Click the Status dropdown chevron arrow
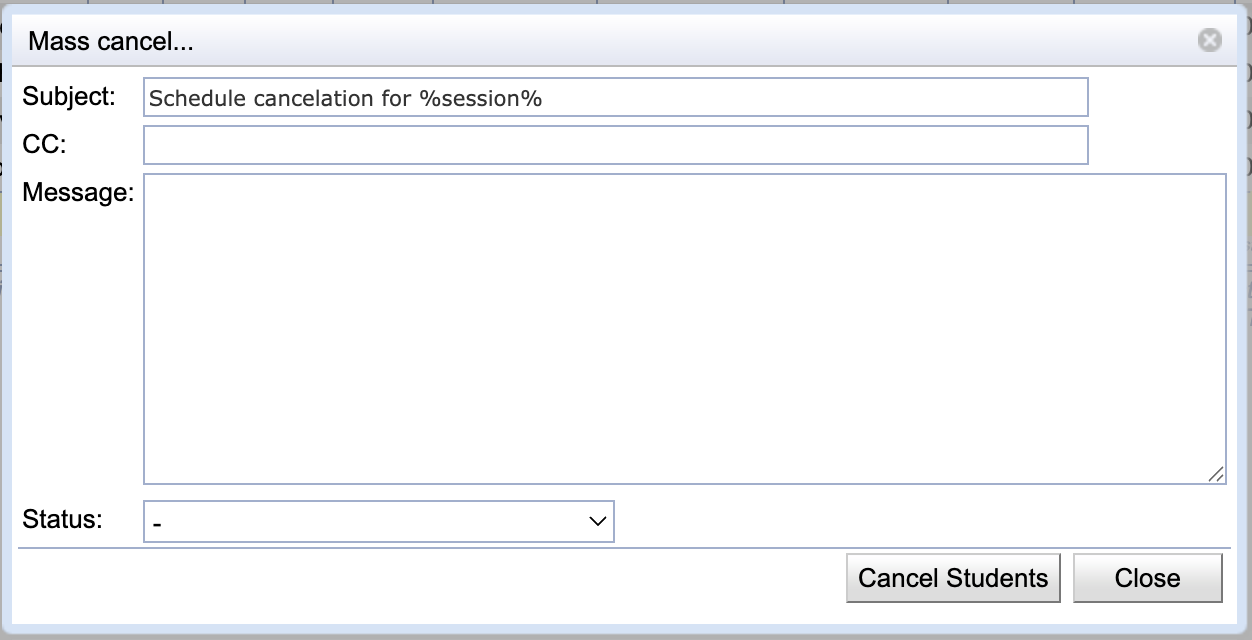Viewport: 1252px width, 640px height. coord(598,522)
